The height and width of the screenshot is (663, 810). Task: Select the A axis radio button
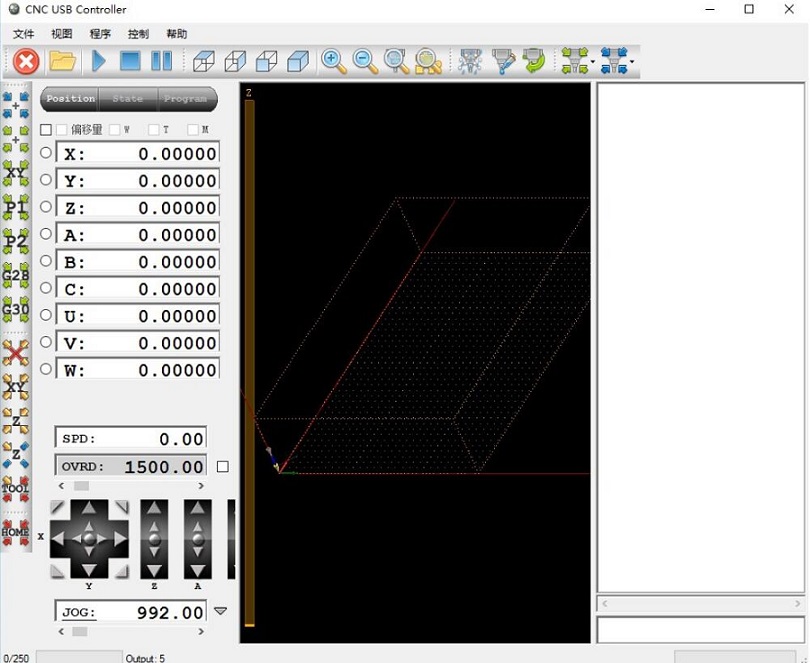pos(46,234)
